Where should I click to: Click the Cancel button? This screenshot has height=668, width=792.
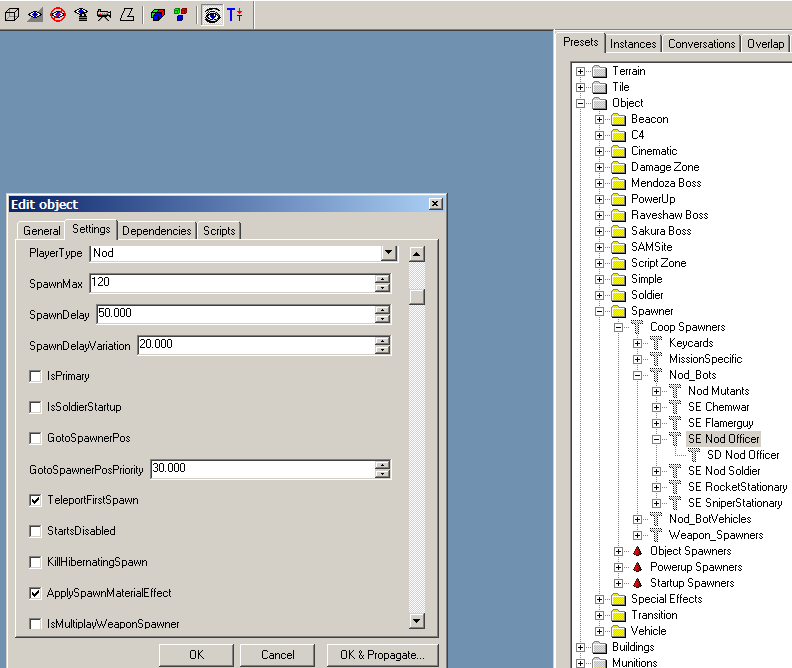[x=277, y=655]
